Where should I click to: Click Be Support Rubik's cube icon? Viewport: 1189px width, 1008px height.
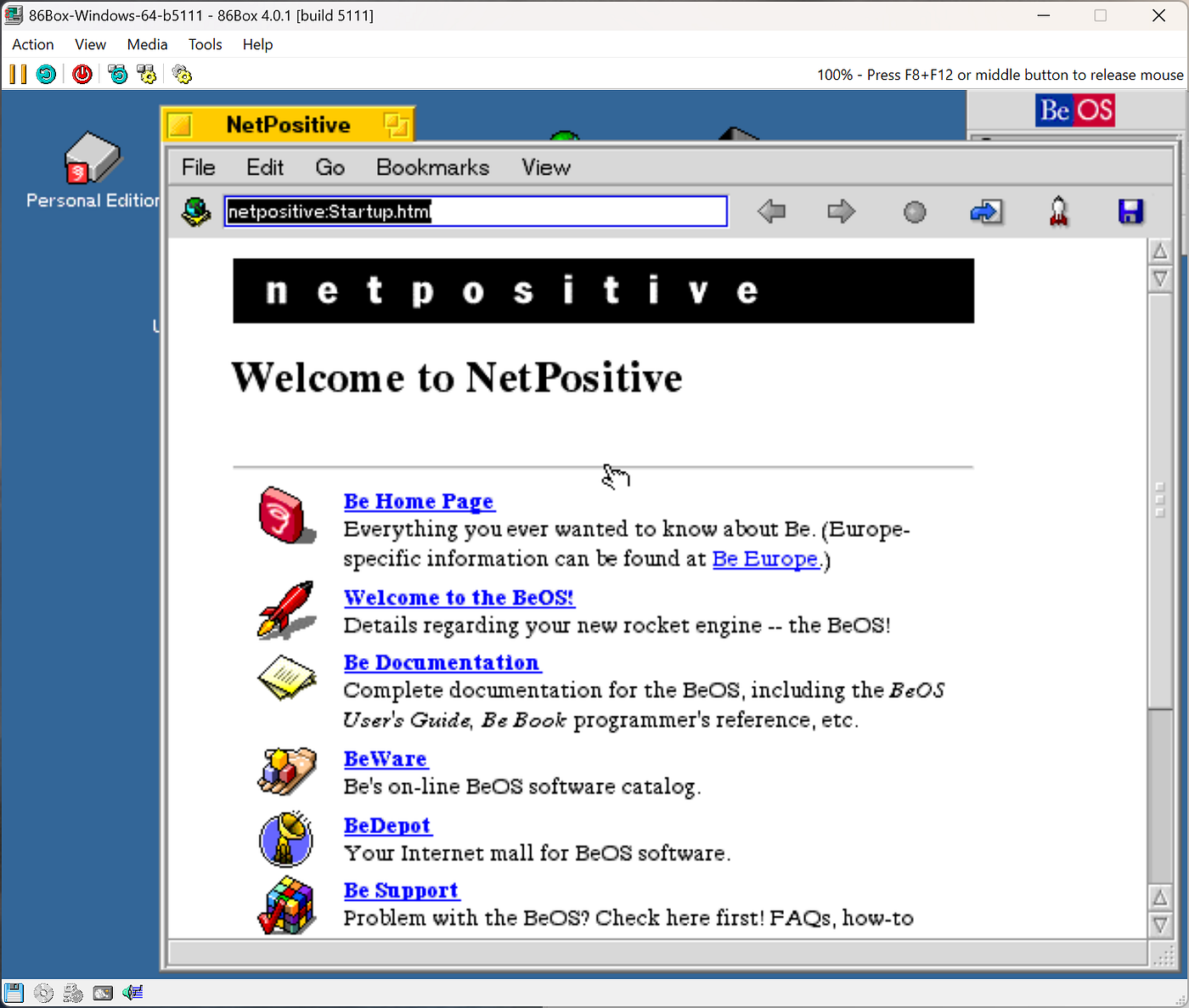(x=286, y=905)
